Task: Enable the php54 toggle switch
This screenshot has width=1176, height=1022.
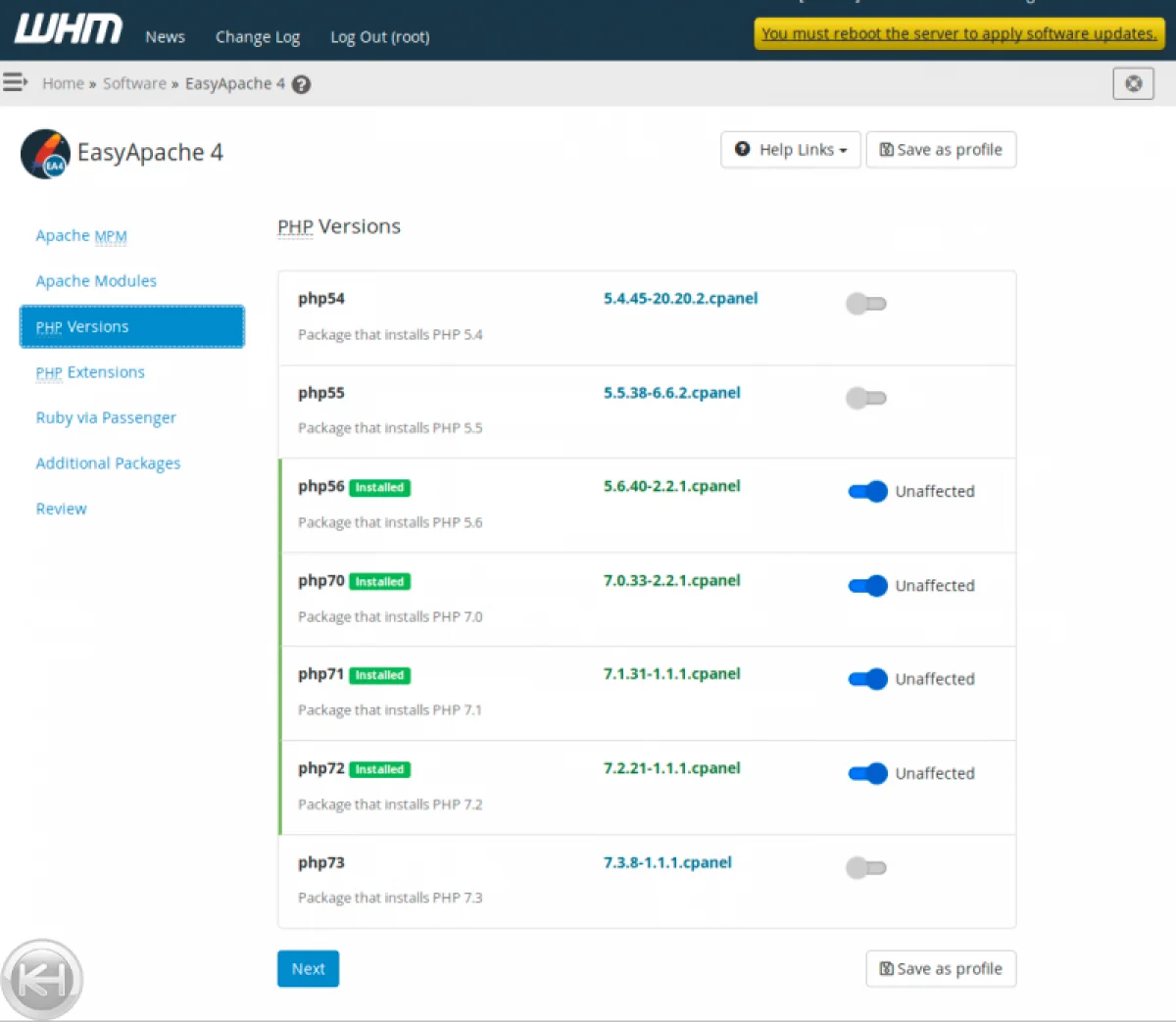Action: (x=866, y=304)
